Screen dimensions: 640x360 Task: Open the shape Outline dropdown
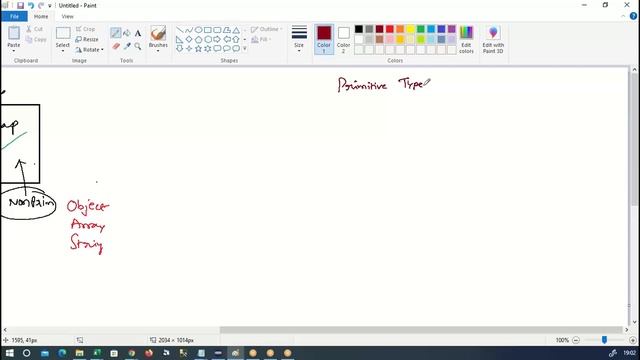pos(267,29)
